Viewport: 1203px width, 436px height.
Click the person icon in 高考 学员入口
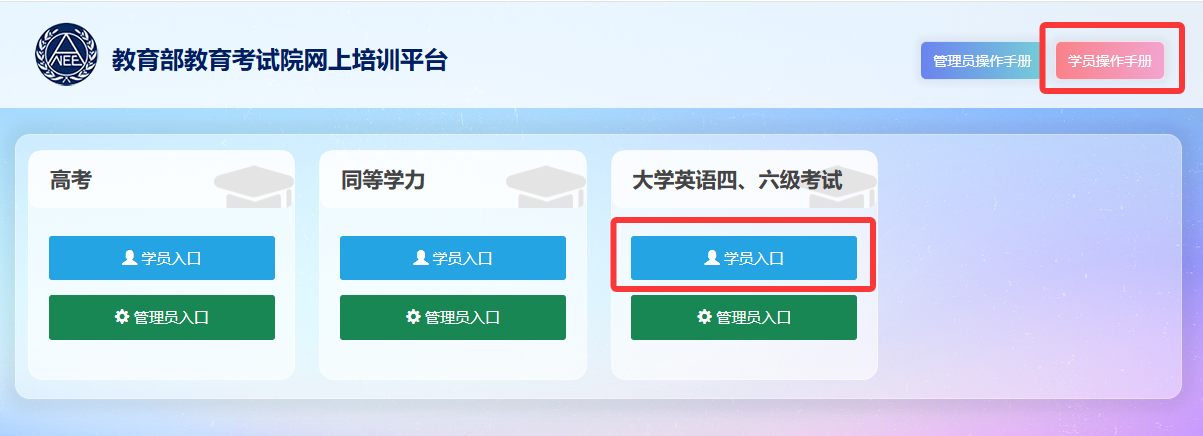click(129, 258)
